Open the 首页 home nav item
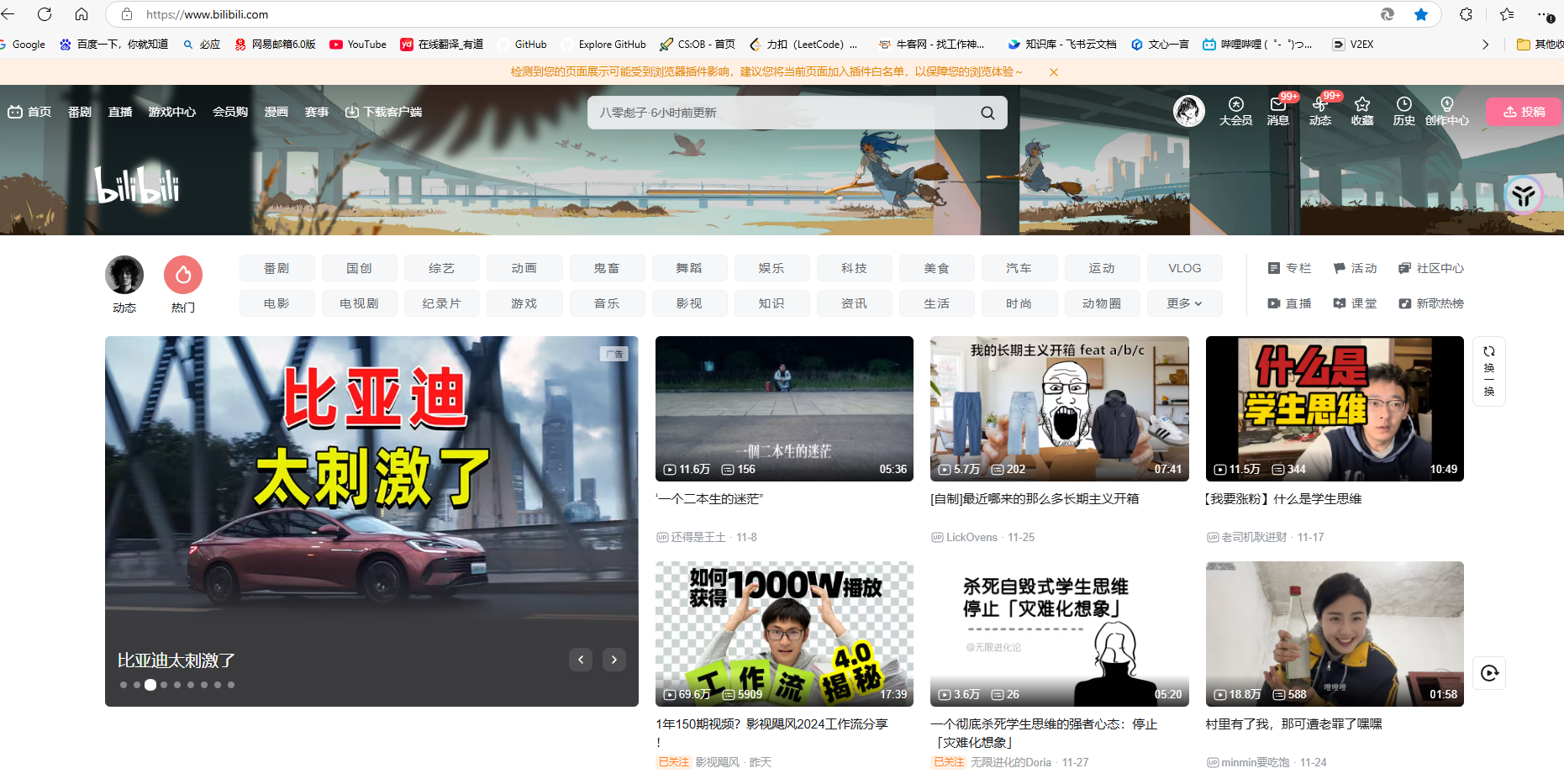Viewport: 1564px width, 784px height. tap(30, 112)
